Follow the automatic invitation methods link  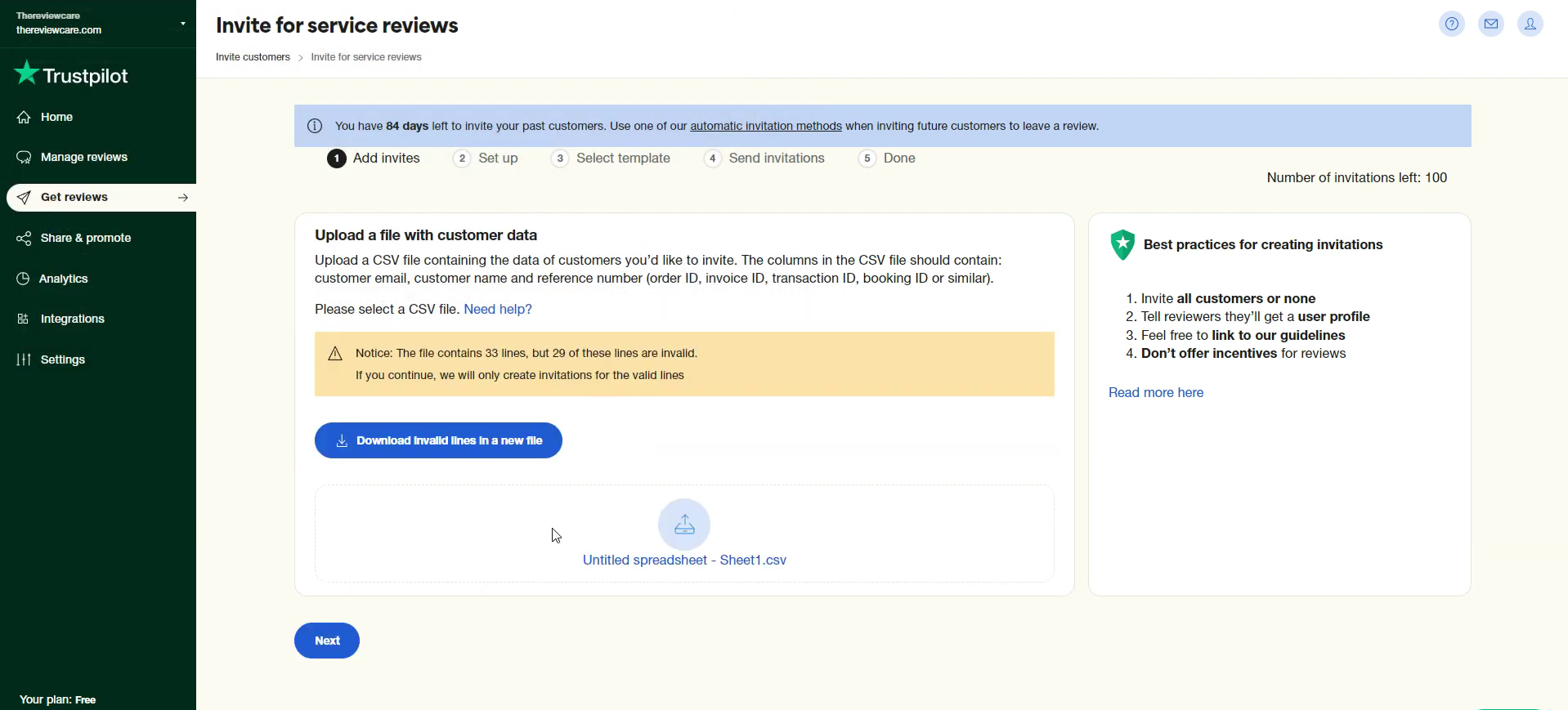(x=766, y=126)
